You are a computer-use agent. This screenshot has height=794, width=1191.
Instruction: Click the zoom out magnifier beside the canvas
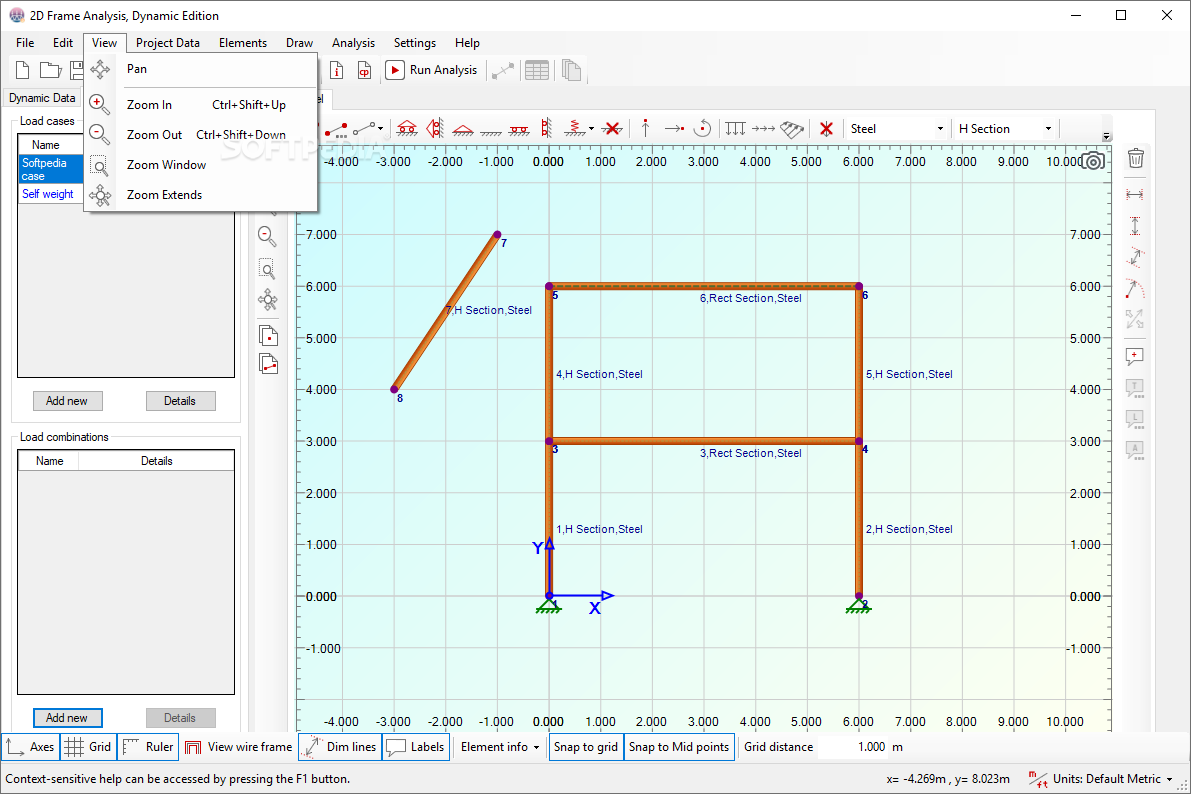click(x=267, y=236)
